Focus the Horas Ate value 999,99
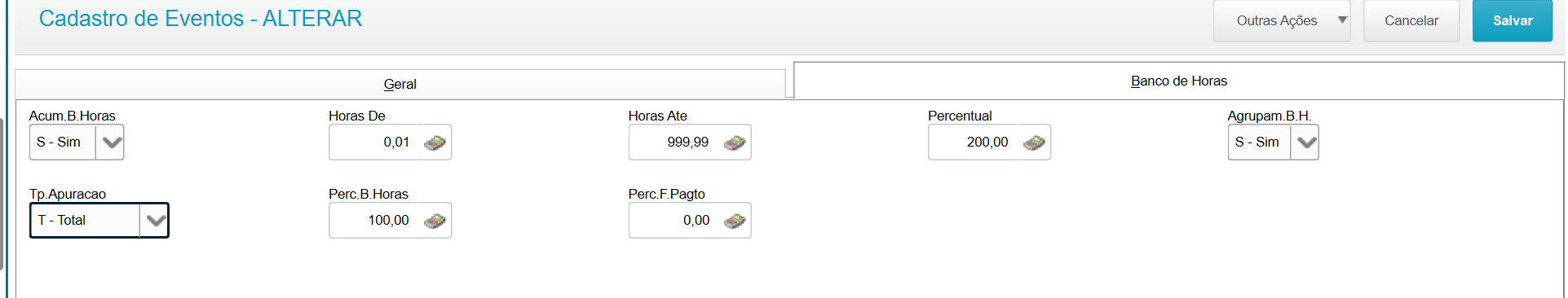The width and height of the screenshot is (1568, 298). point(688,142)
